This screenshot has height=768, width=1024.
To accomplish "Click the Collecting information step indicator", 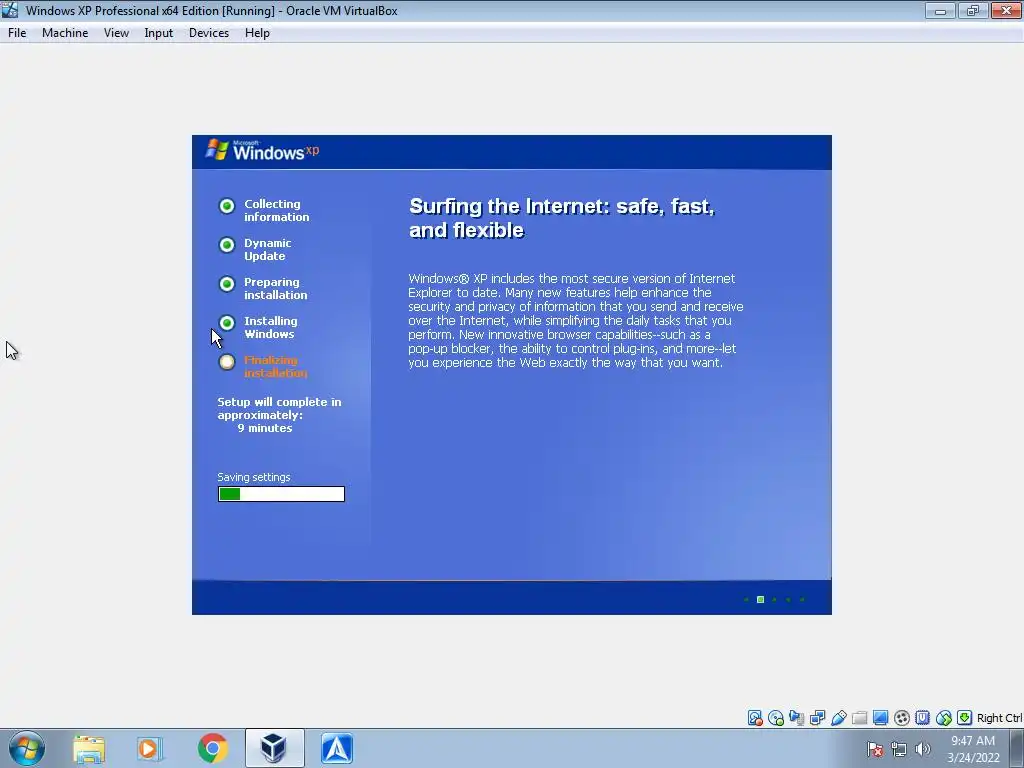I will pyautogui.click(x=227, y=206).
